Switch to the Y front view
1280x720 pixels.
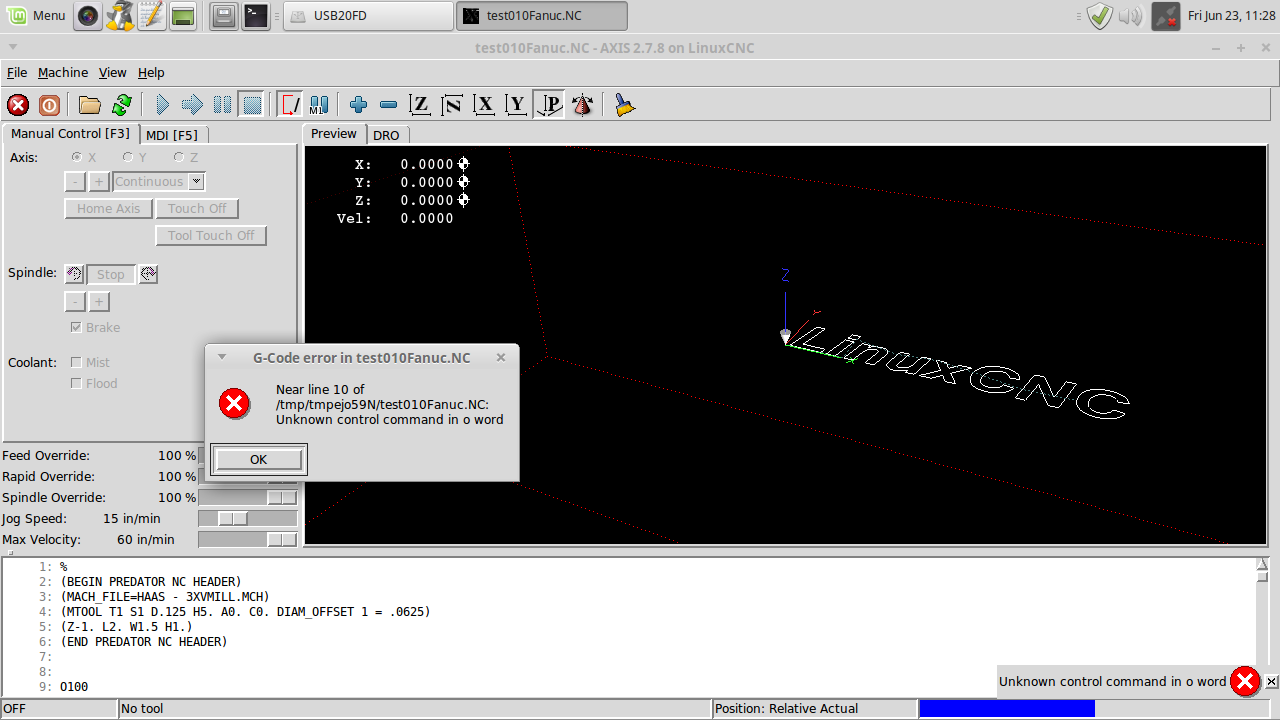[x=516, y=105]
